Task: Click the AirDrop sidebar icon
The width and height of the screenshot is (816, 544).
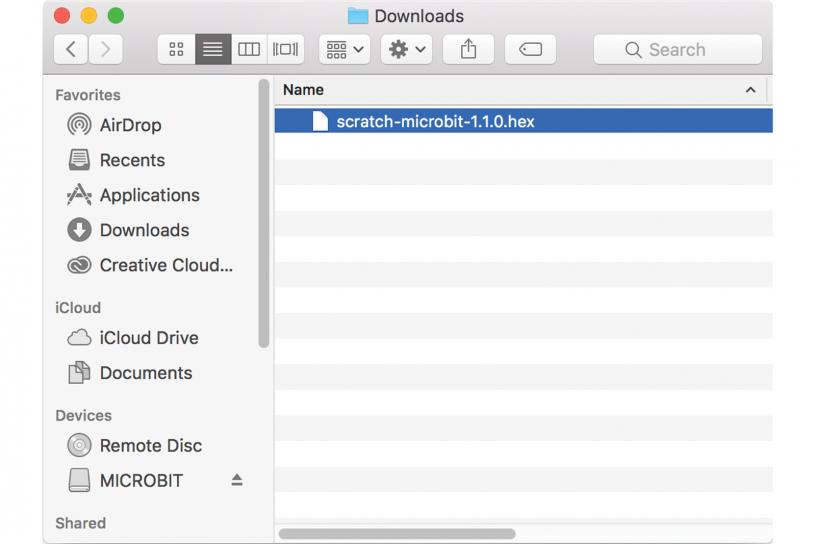Action: click(79, 125)
